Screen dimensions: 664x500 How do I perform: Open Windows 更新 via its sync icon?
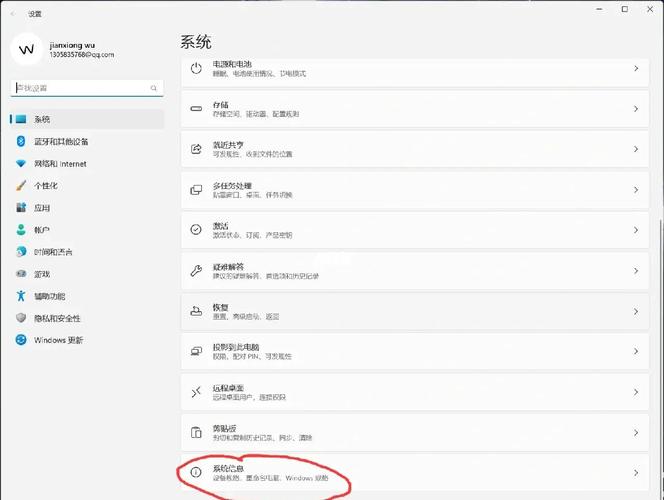tap(21, 340)
